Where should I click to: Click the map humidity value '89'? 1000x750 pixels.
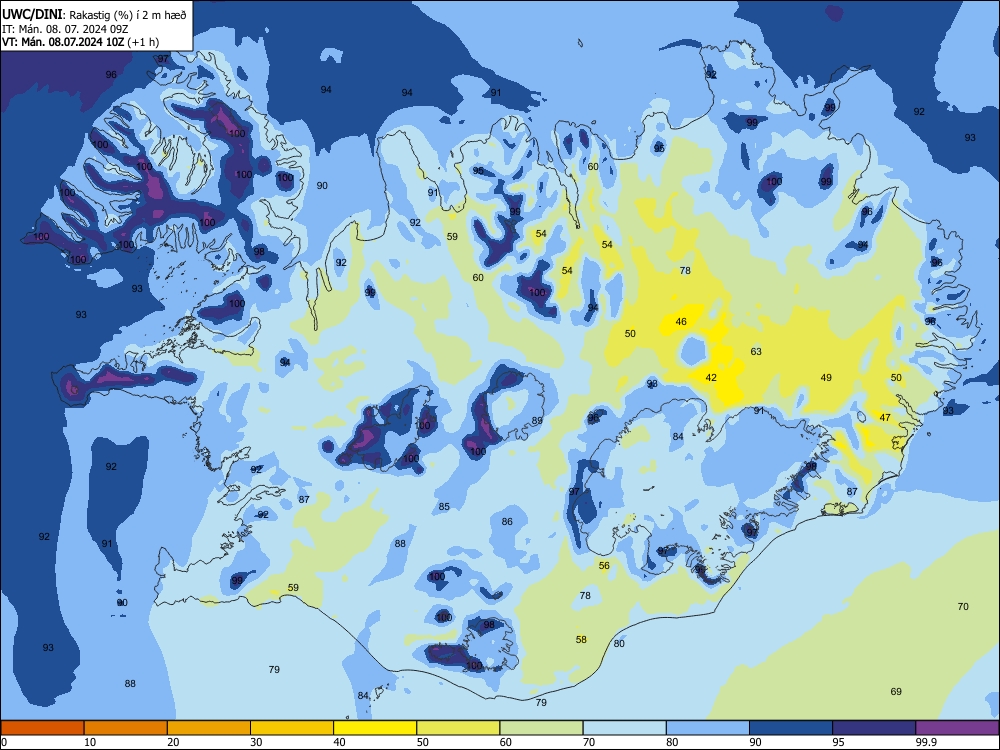pyautogui.click(x=537, y=421)
